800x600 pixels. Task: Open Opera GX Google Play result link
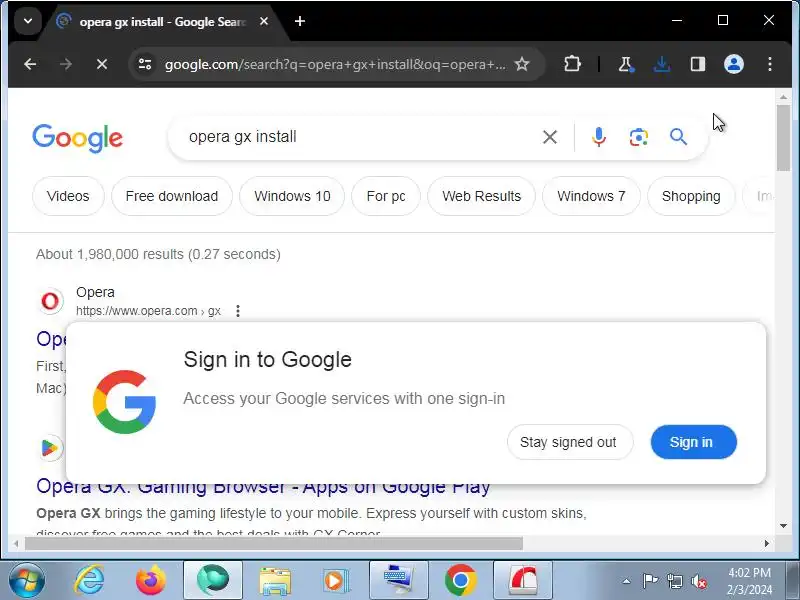click(263, 487)
